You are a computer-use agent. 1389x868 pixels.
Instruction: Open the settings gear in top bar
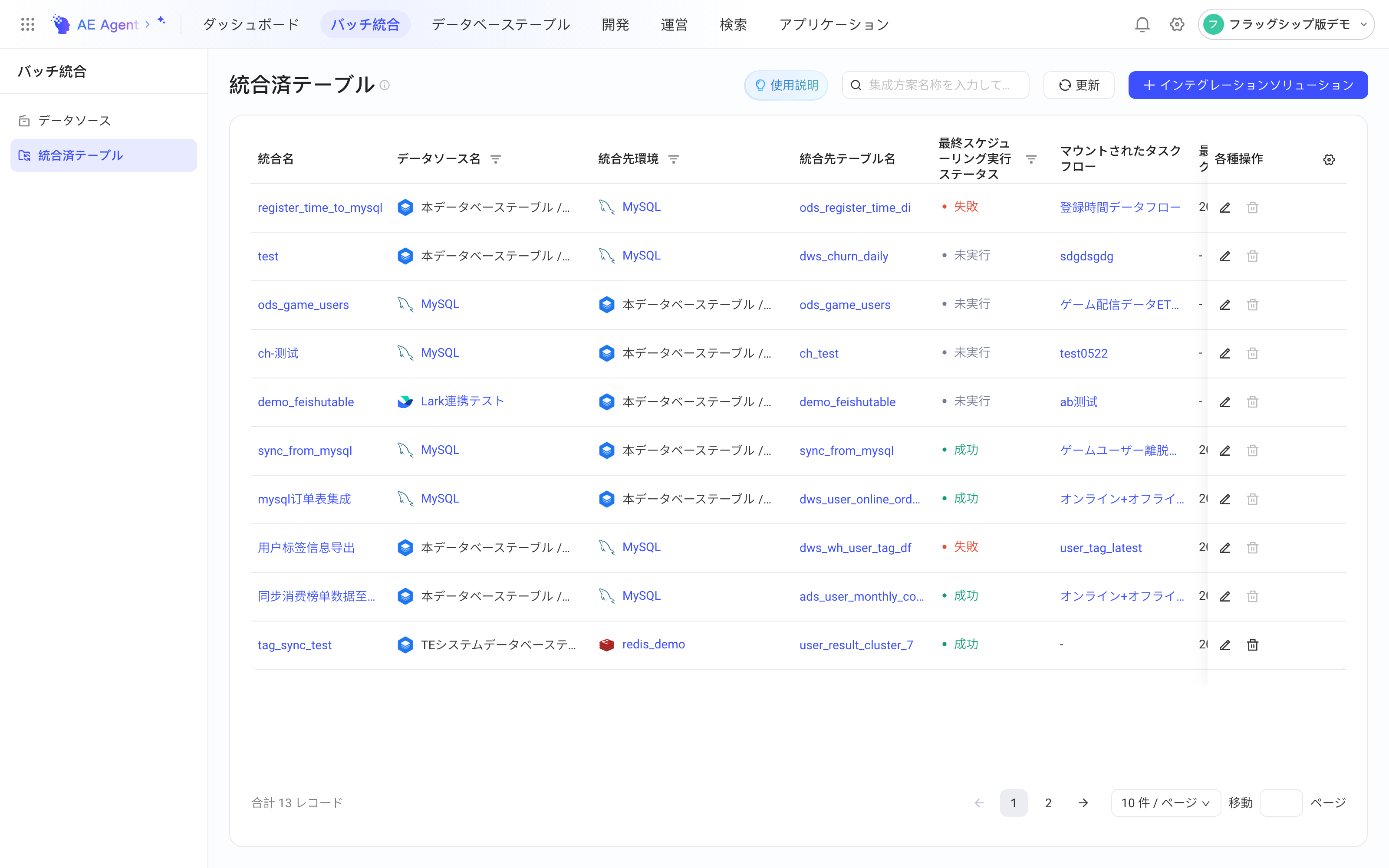click(1177, 24)
